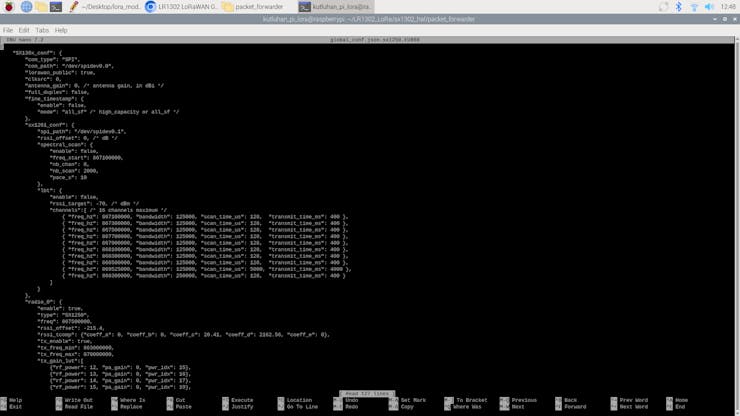Place cursor on the "rssi_target": -70 line
Image resolution: width=740 pixels, height=416 pixels.
[x=94, y=204]
